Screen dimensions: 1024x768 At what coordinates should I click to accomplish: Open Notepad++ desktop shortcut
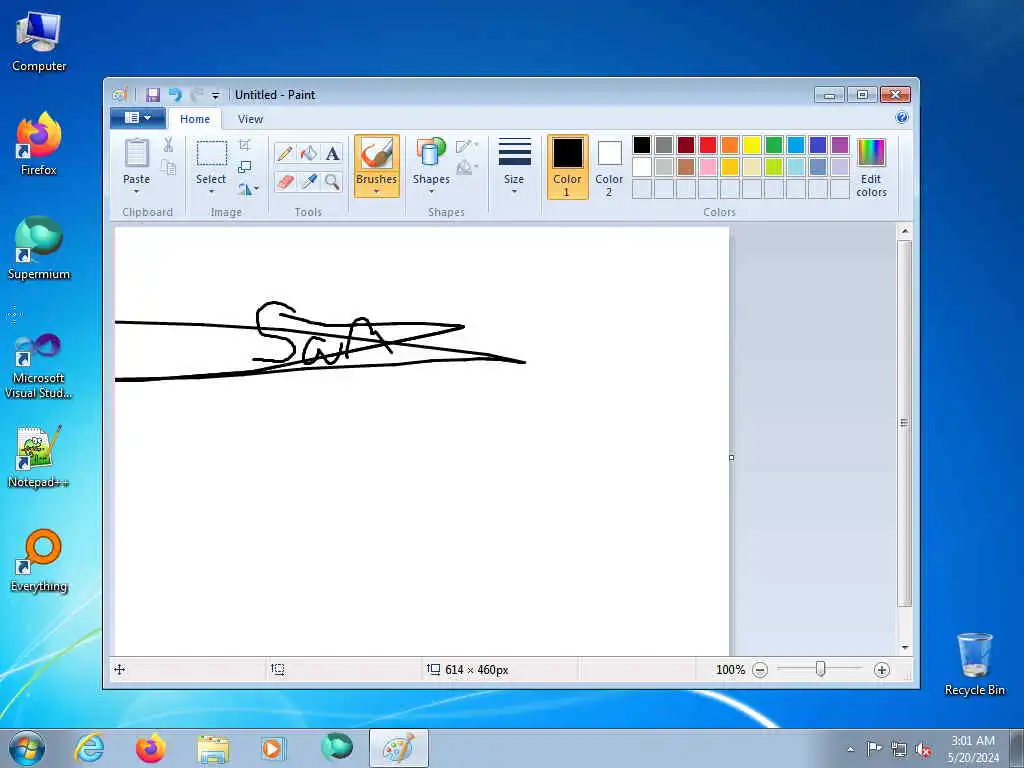[x=39, y=456]
